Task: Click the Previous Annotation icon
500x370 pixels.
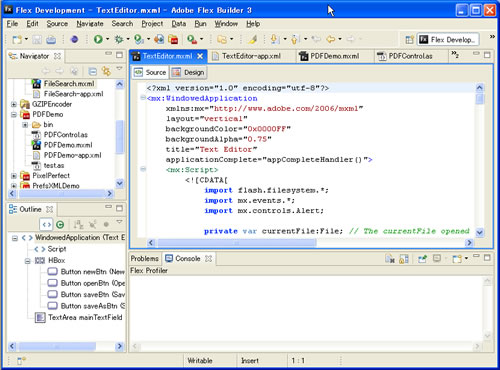Action: [x=295, y=39]
